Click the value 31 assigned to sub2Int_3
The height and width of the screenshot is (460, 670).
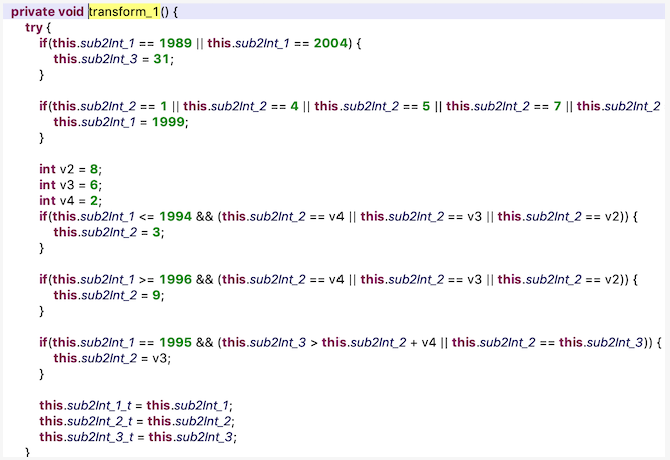pyautogui.click(x=162, y=59)
